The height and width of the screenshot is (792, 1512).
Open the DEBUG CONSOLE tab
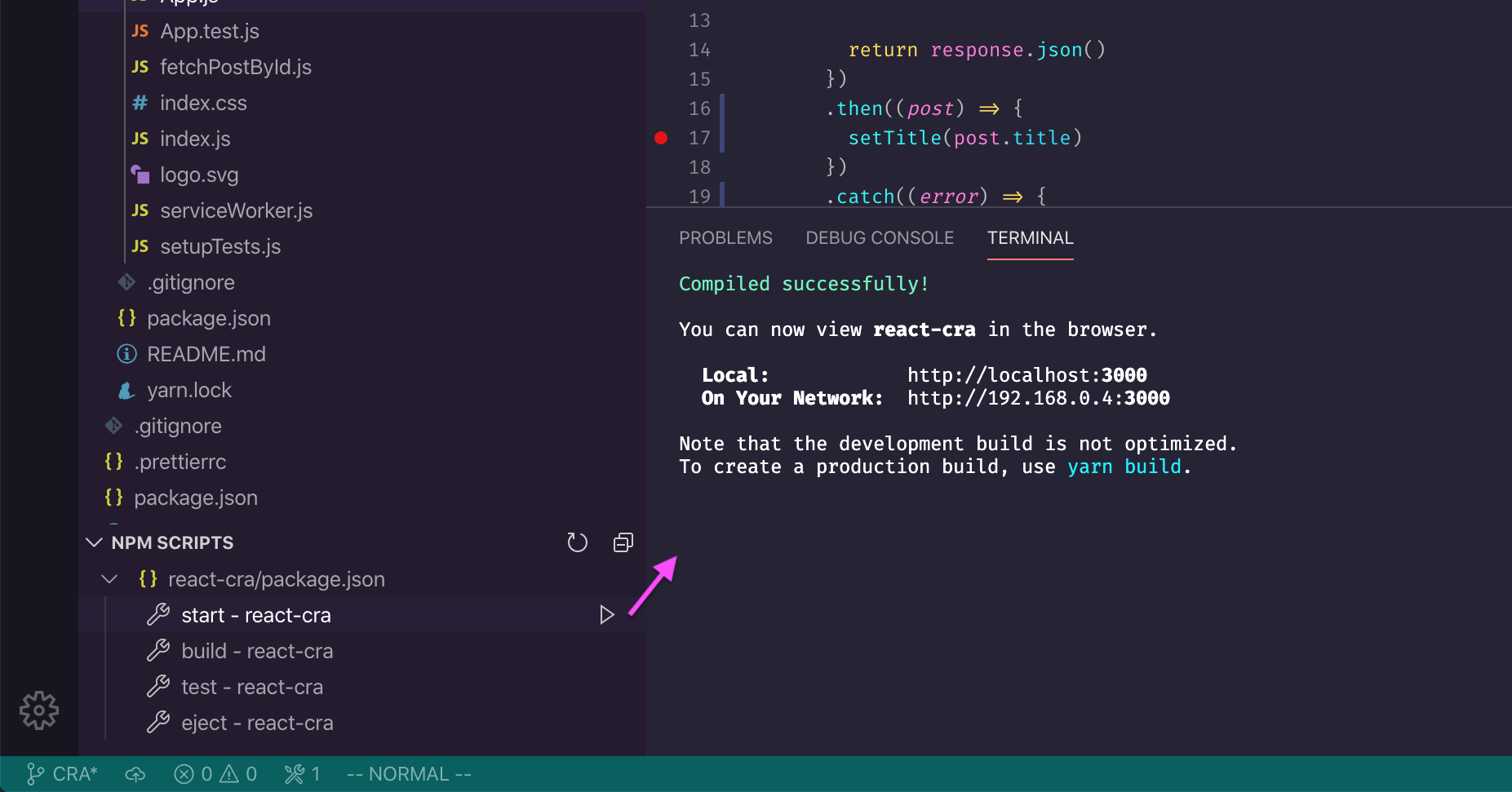point(879,238)
